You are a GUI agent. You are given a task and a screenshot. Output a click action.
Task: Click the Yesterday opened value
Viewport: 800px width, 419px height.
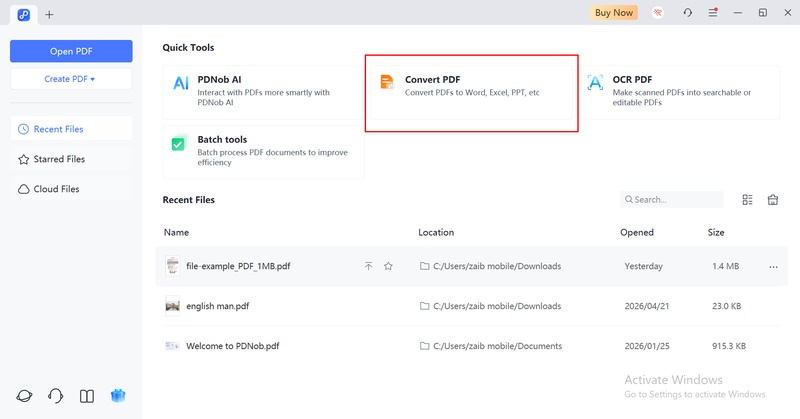point(643,266)
